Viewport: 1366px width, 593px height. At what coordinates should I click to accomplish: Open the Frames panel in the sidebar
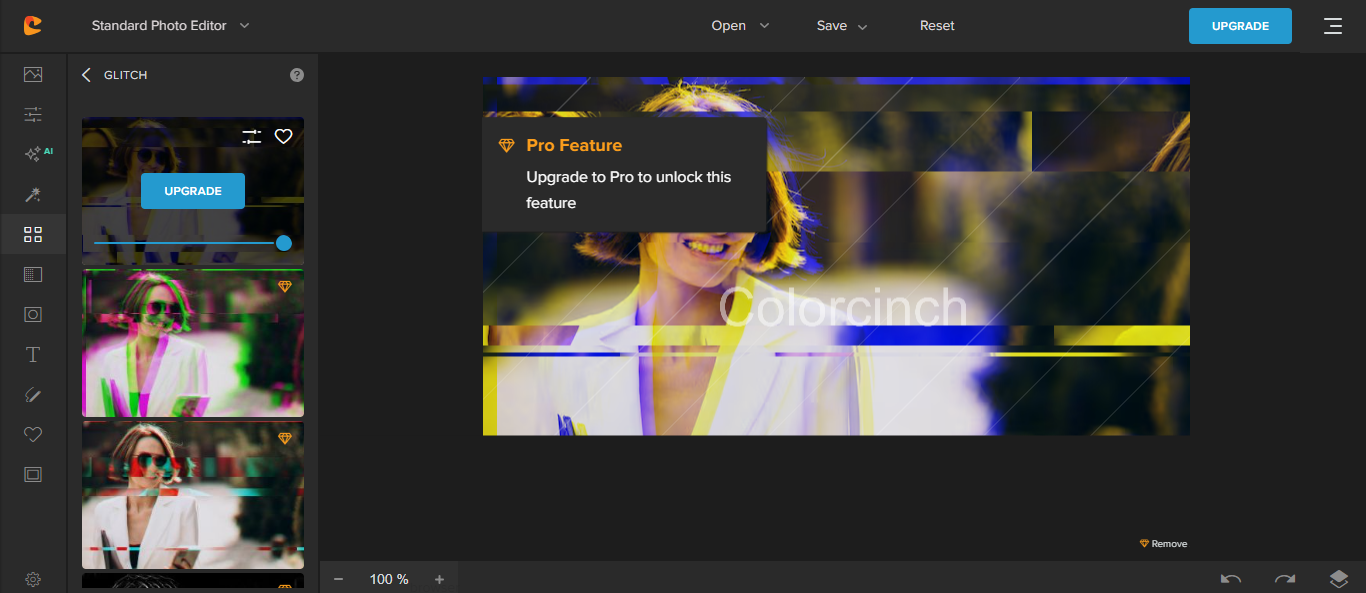click(33, 474)
